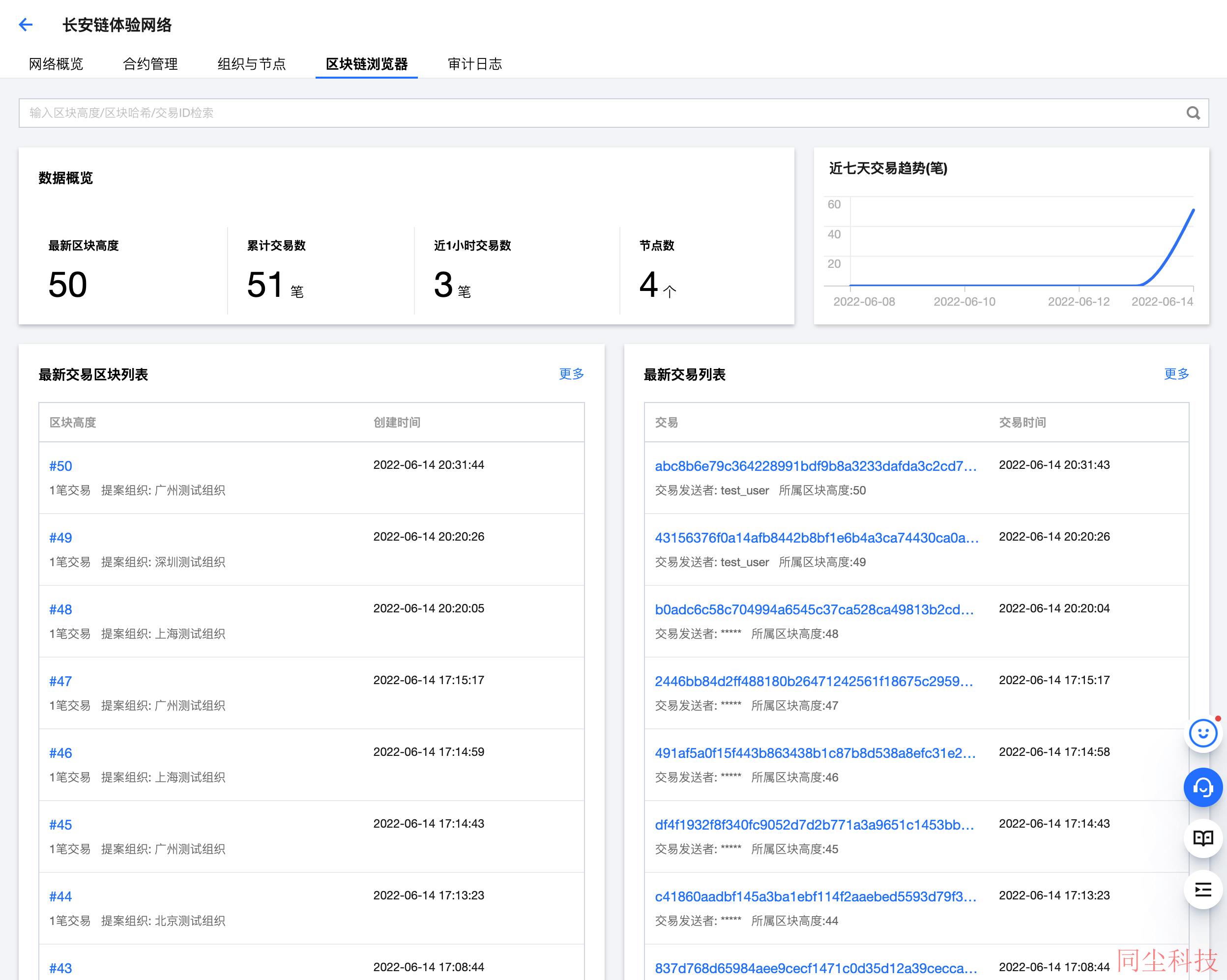Click the search magnifier icon
This screenshot has width=1227, height=980.
point(1193,113)
